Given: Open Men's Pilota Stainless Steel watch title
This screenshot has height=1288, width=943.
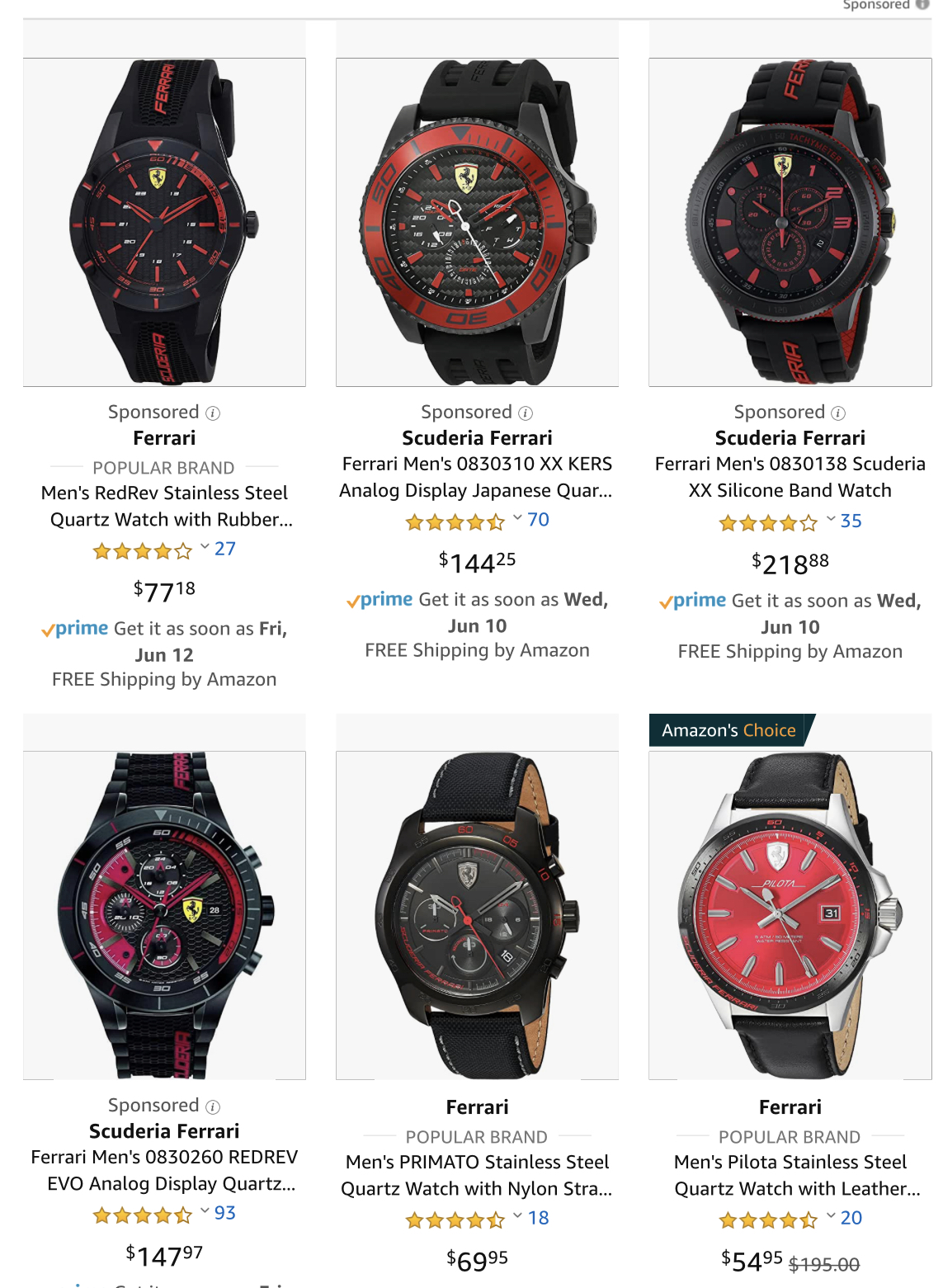Looking at the screenshot, I should pyautogui.click(x=790, y=1175).
